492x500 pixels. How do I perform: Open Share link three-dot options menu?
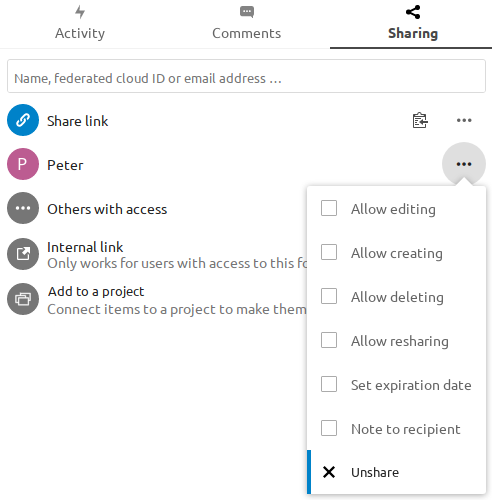point(464,120)
